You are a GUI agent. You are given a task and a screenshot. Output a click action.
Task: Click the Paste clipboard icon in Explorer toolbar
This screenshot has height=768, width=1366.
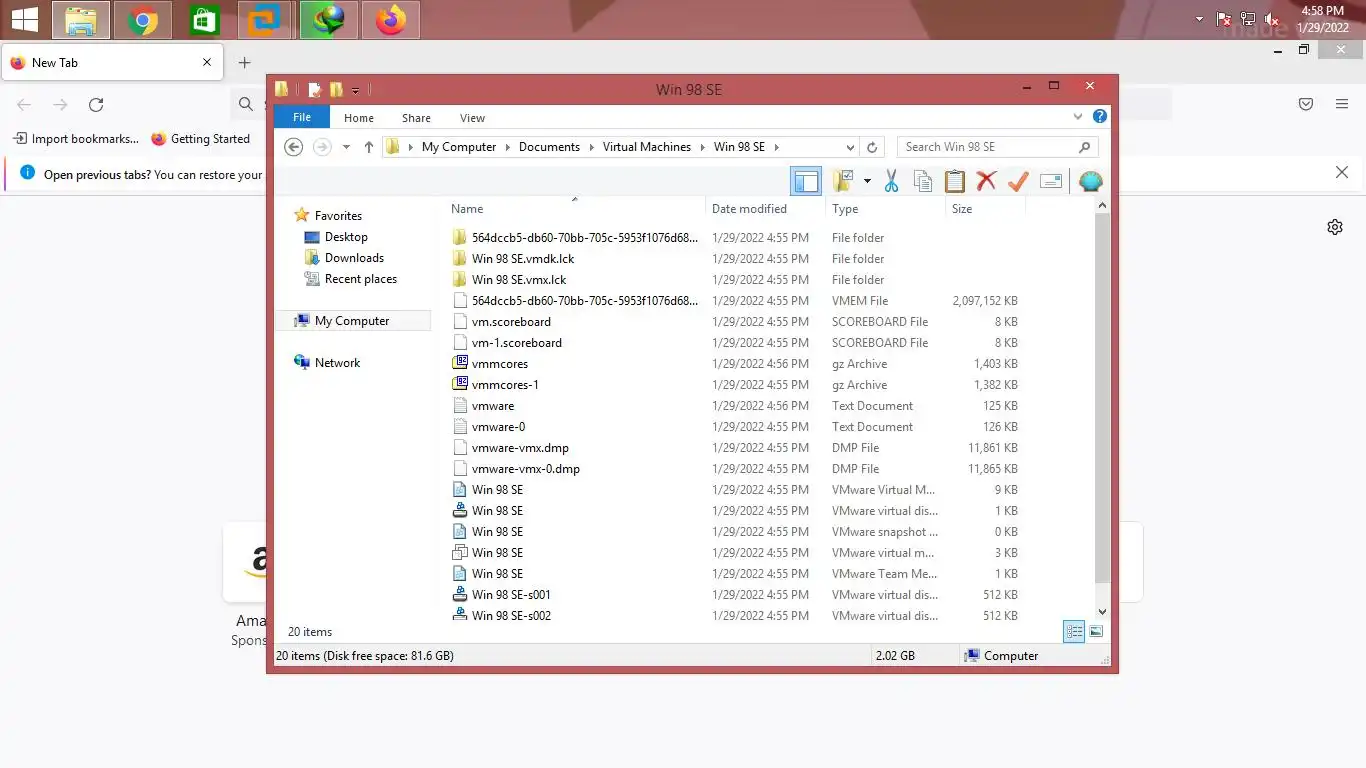[955, 181]
